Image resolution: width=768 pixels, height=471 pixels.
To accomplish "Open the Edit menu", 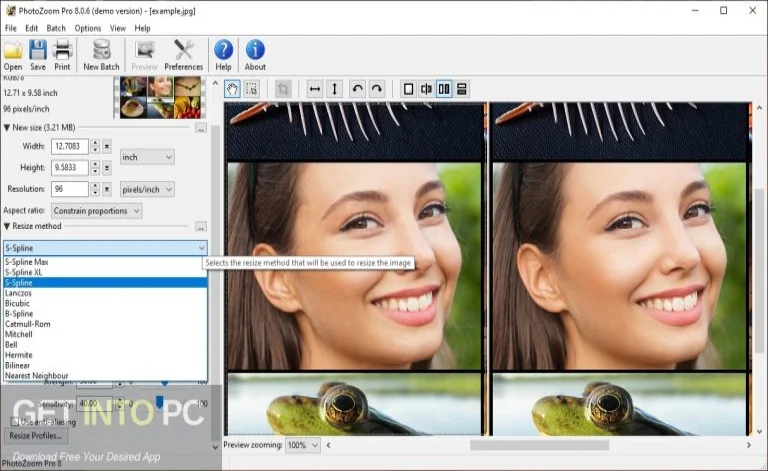I will click(x=31, y=28).
